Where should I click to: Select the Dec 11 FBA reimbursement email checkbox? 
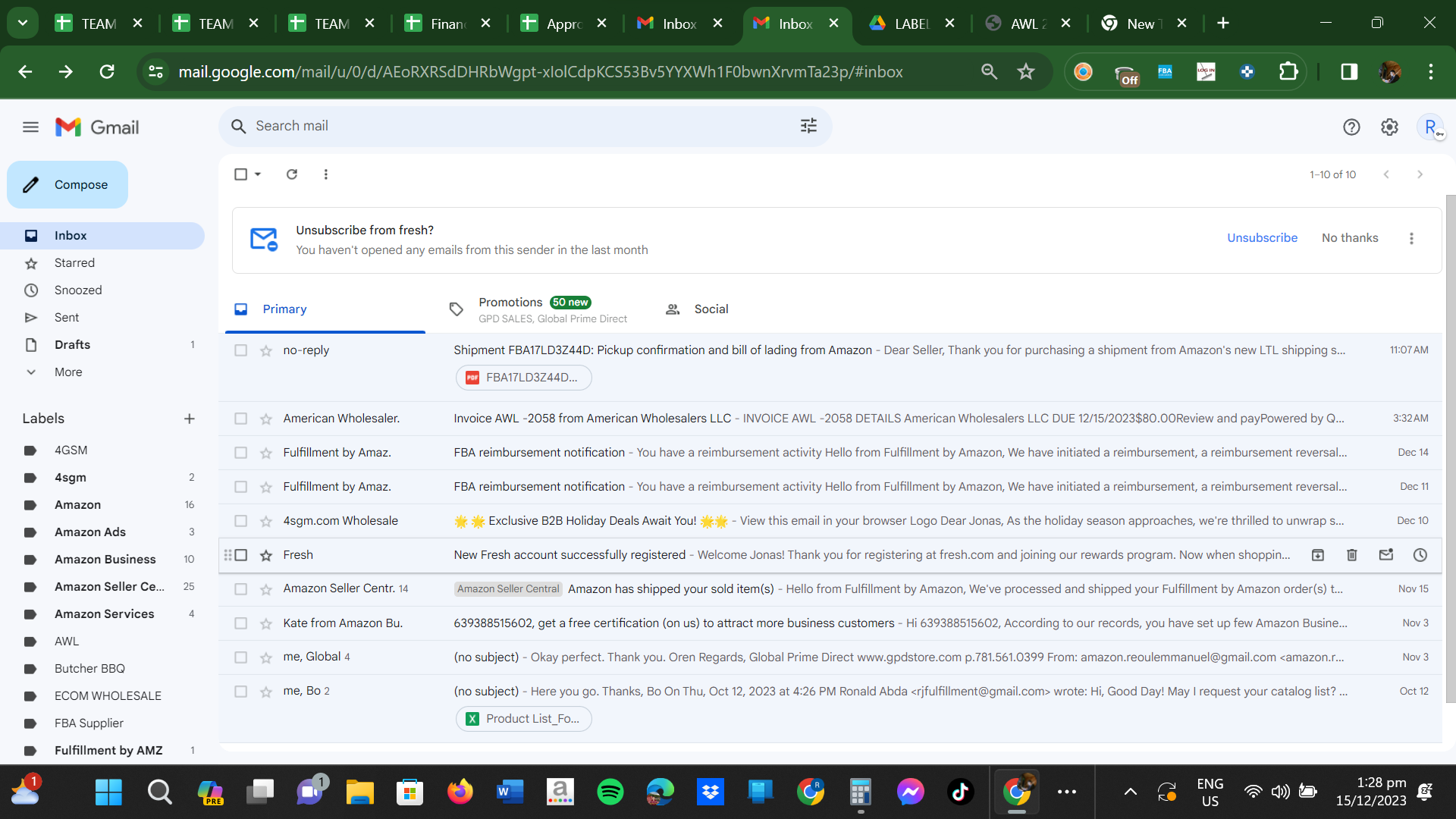pyautogui.click(x=240, y=487)
